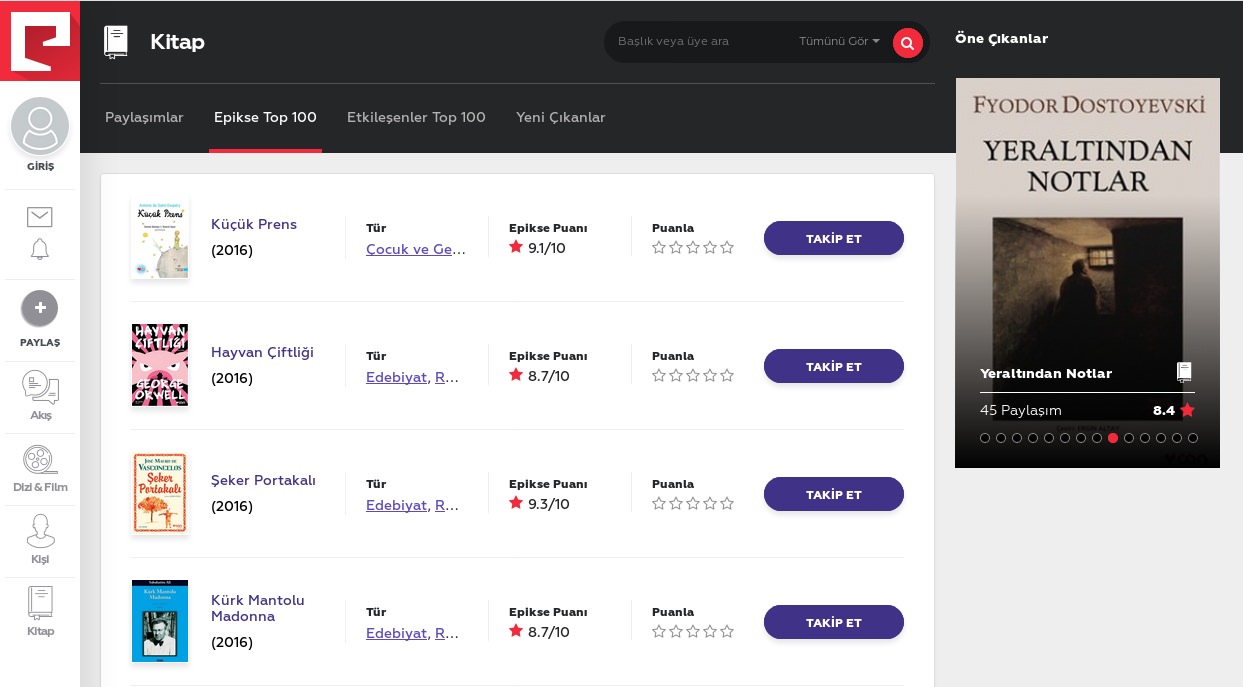
Task: Rate Şeker Portakalı four stars
Action: (x=710, y=504)
